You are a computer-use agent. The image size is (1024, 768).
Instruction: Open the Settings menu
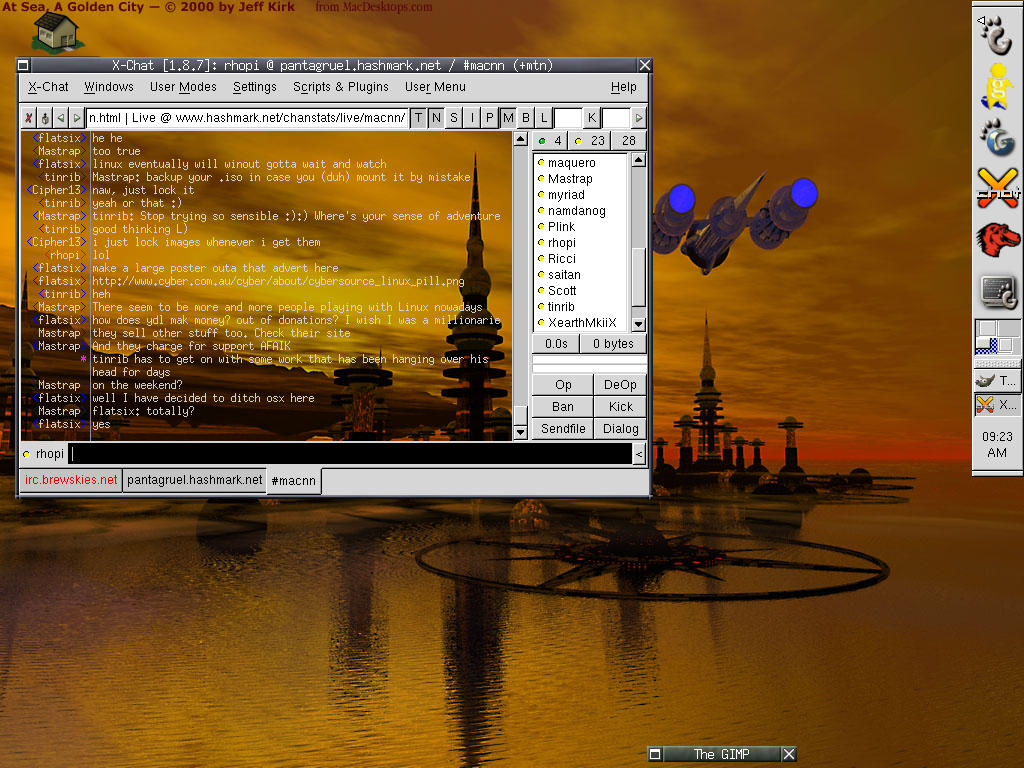(x=255, y=87)
